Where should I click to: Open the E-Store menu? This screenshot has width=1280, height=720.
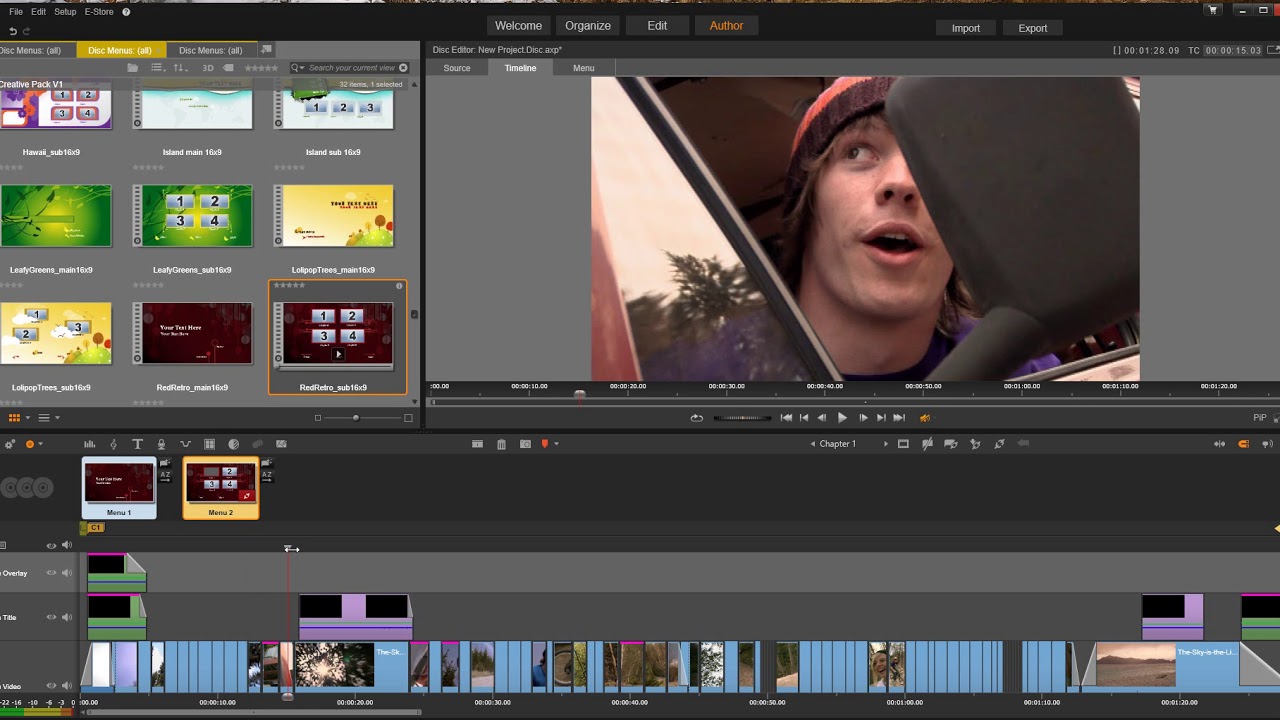[99, 12]
